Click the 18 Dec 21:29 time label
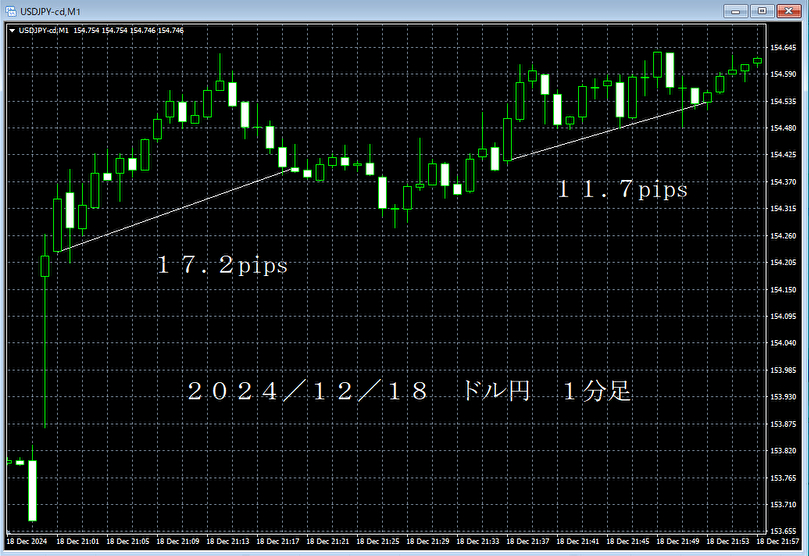 tap(428, 542)
